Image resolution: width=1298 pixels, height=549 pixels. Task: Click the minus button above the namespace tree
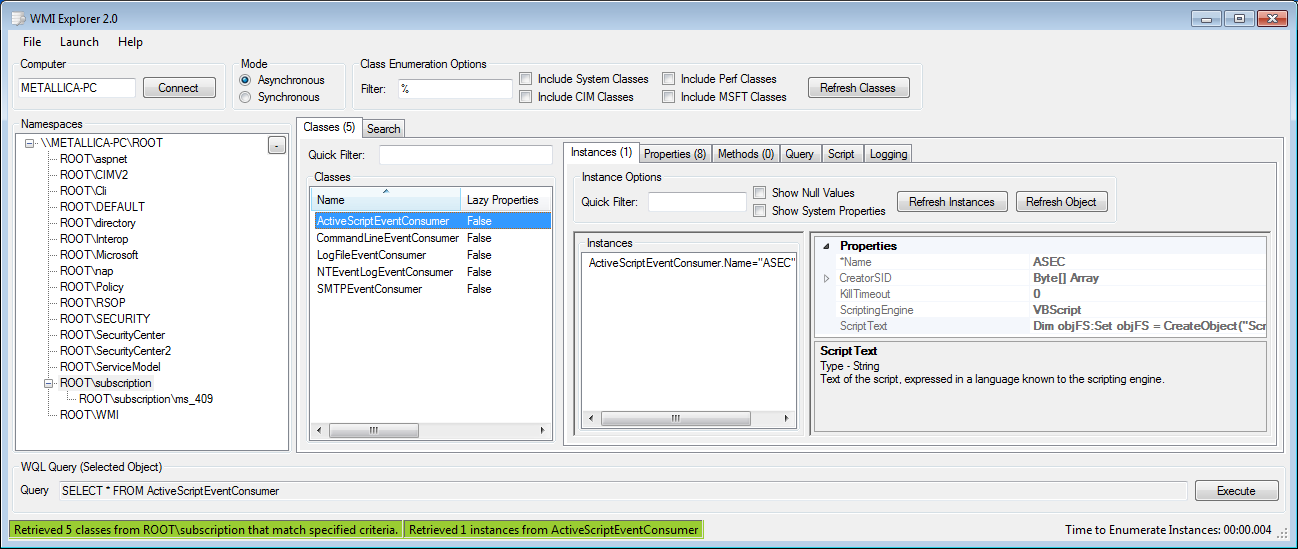(276, 146)
